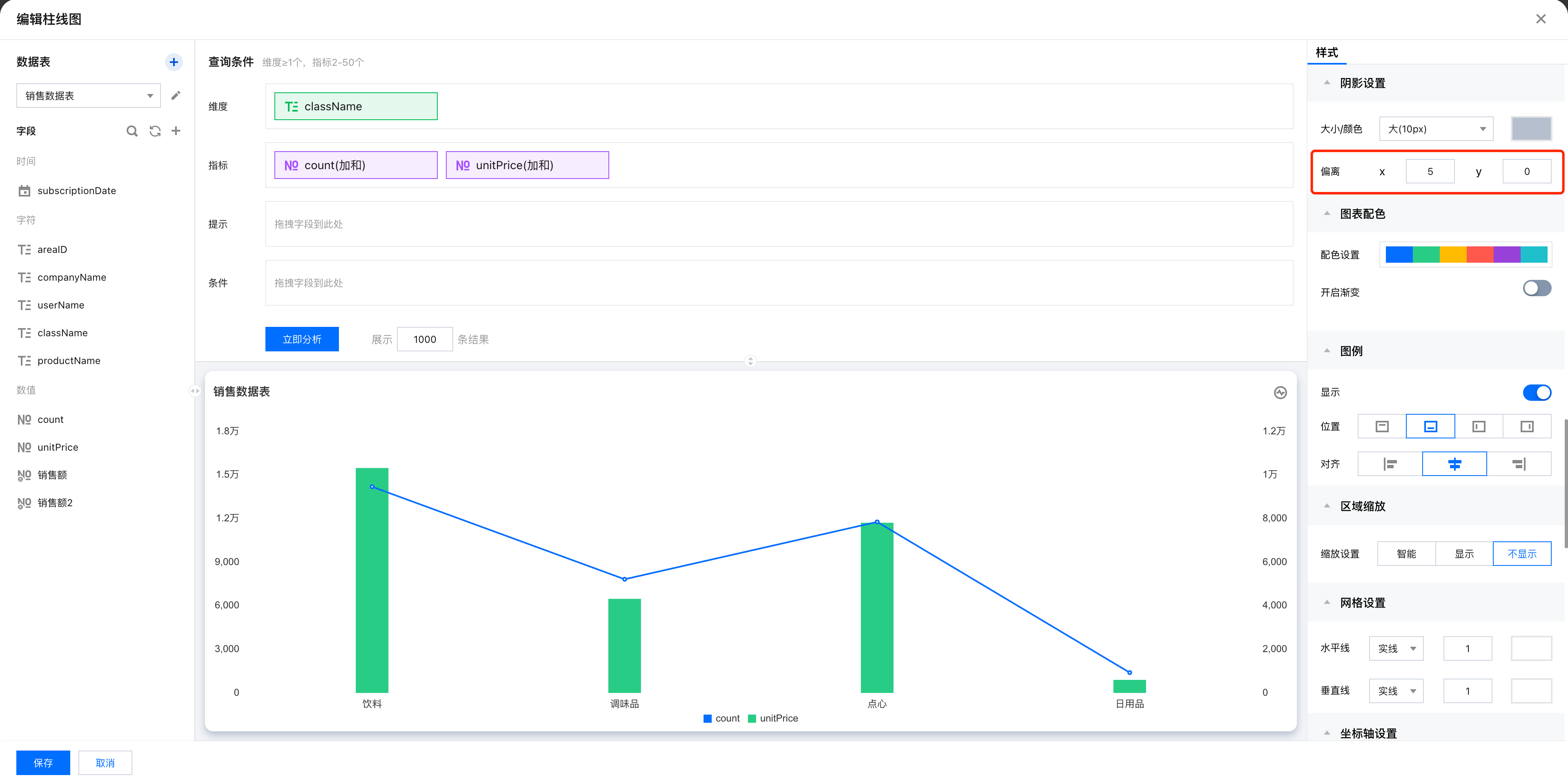Click the plus icon next to 数据表
Viewport: 1568px width, 782px height.
tap(174, 62)
